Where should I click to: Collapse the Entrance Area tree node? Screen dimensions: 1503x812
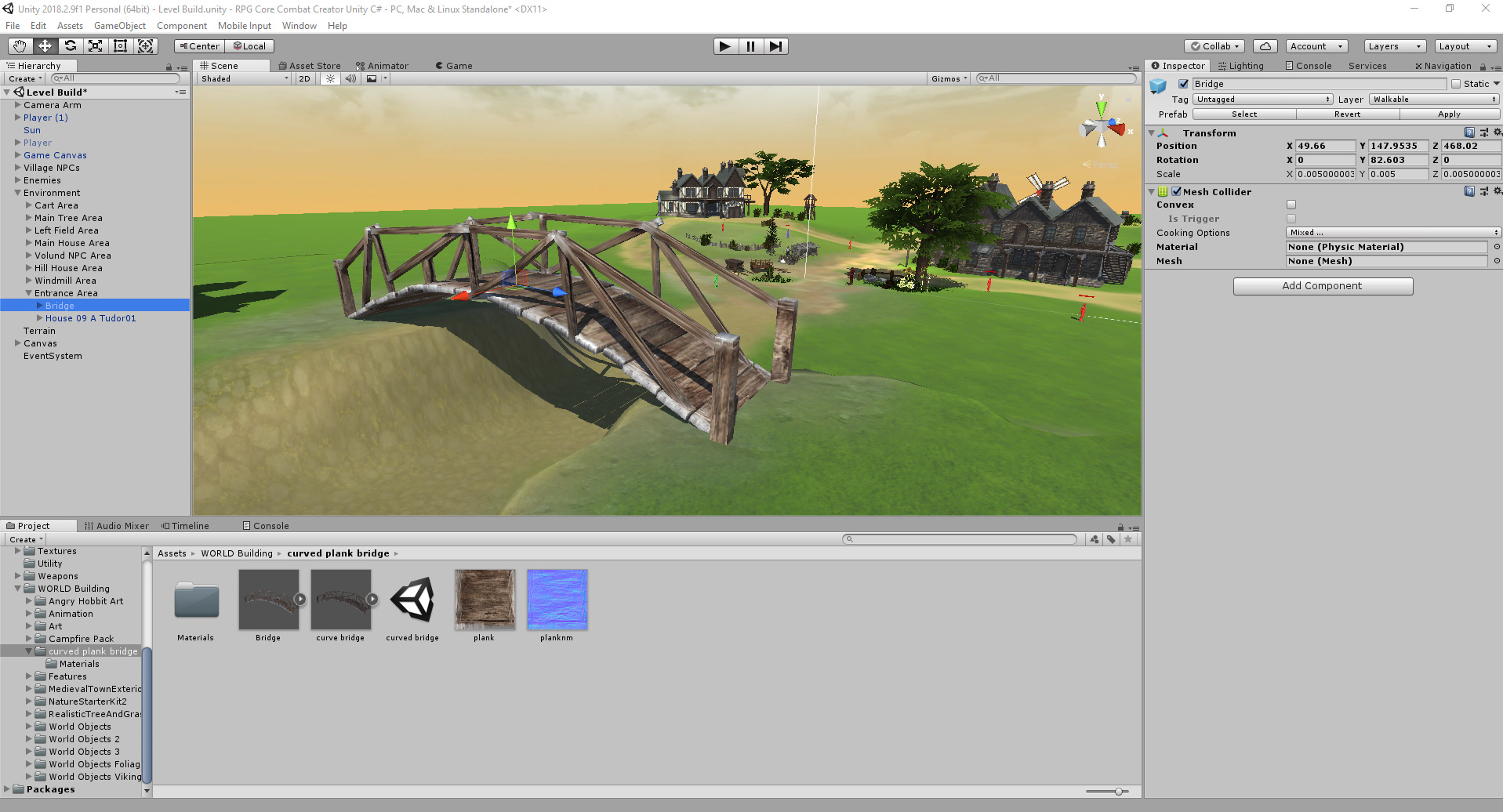(x=29, y=293)
